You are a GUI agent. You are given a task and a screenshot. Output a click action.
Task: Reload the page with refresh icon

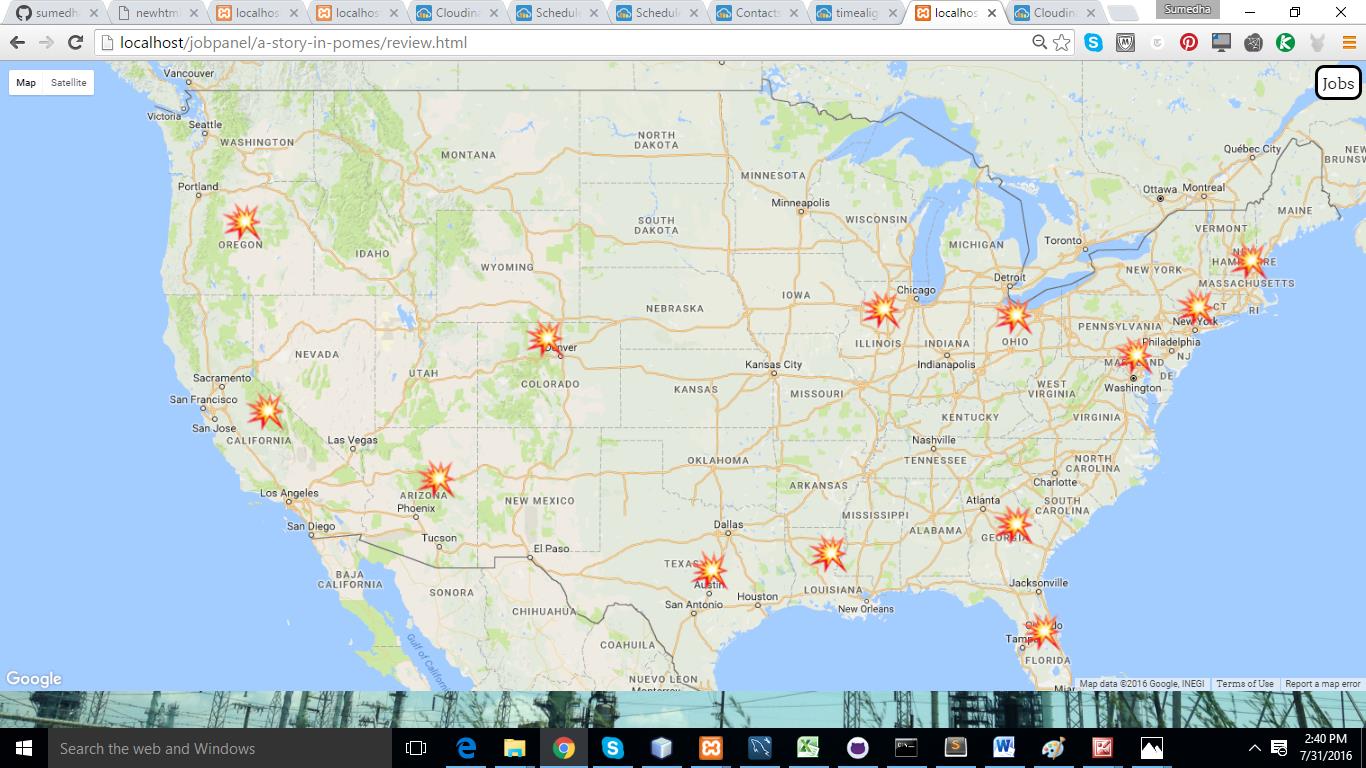pos(75,43)
